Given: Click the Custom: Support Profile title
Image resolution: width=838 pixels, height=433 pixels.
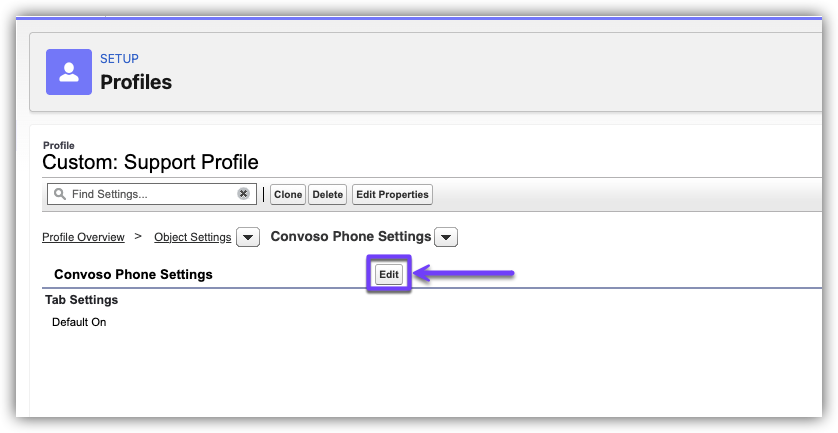Looking at the screenshot, I should 150,162.
